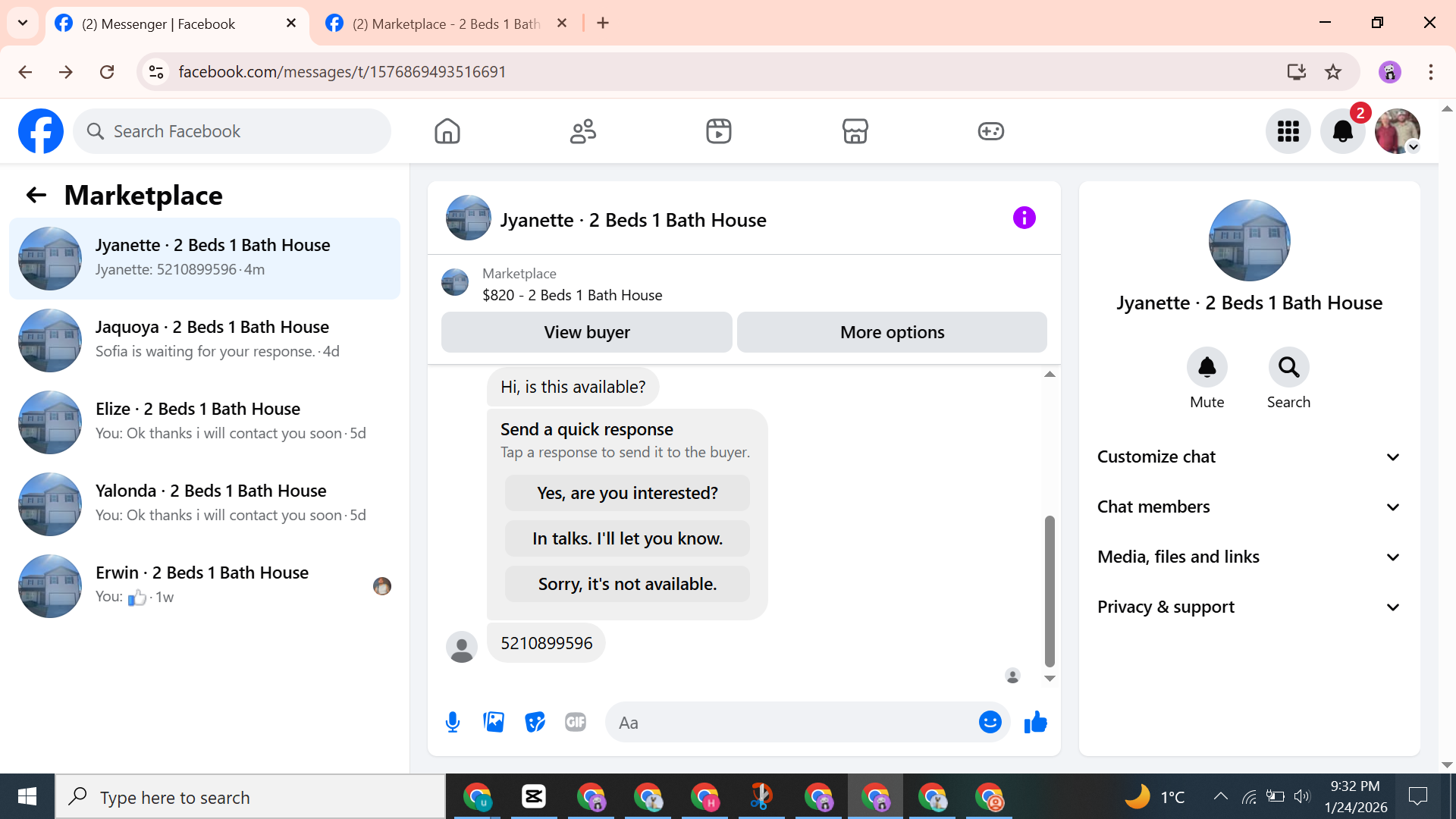Viewport: 1456px width, 819px height.
Task: Open the notifications bell
Action: coord(1342,131)
